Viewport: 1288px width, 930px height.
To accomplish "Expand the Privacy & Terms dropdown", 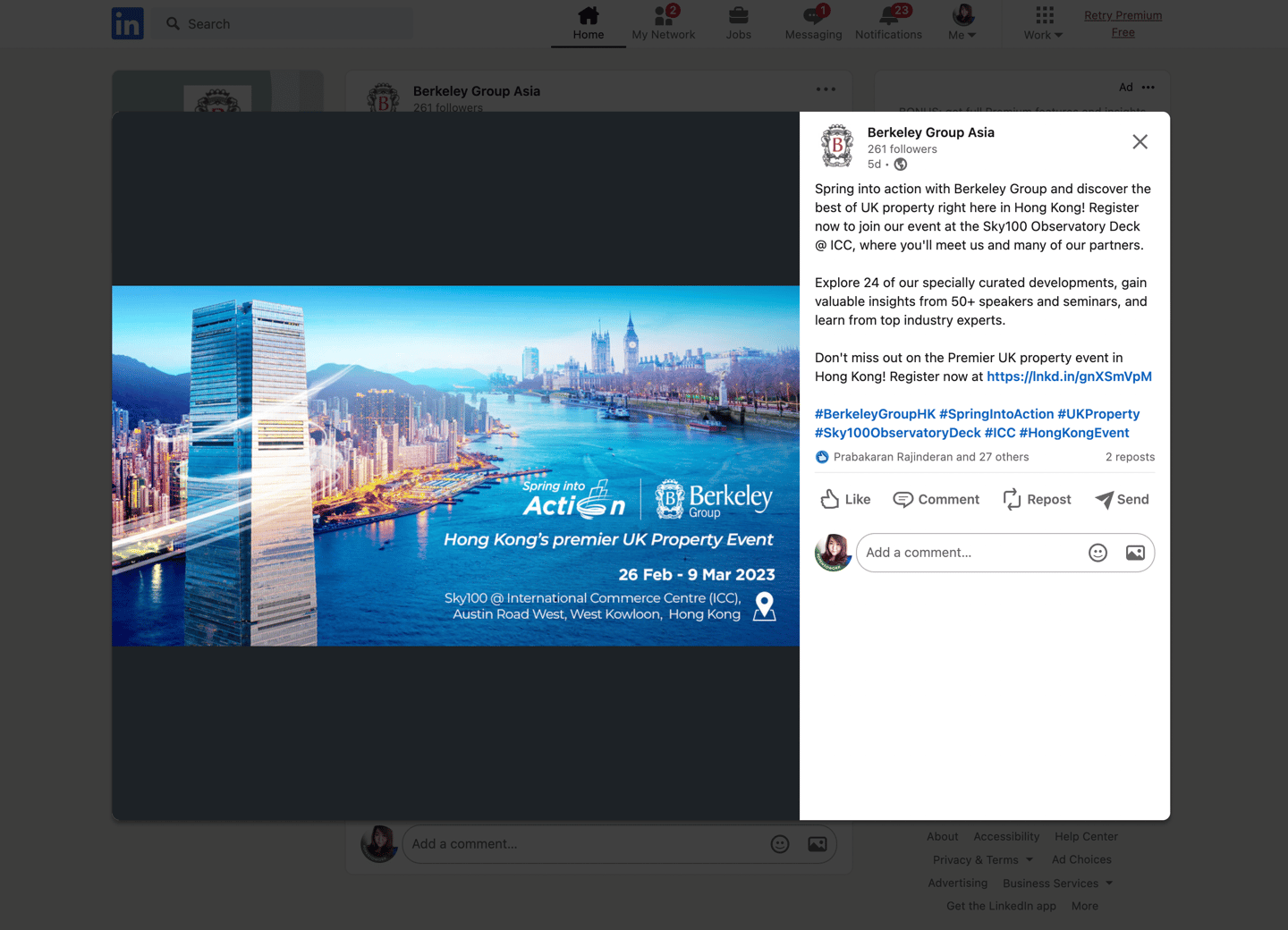I will pos(983,860).
